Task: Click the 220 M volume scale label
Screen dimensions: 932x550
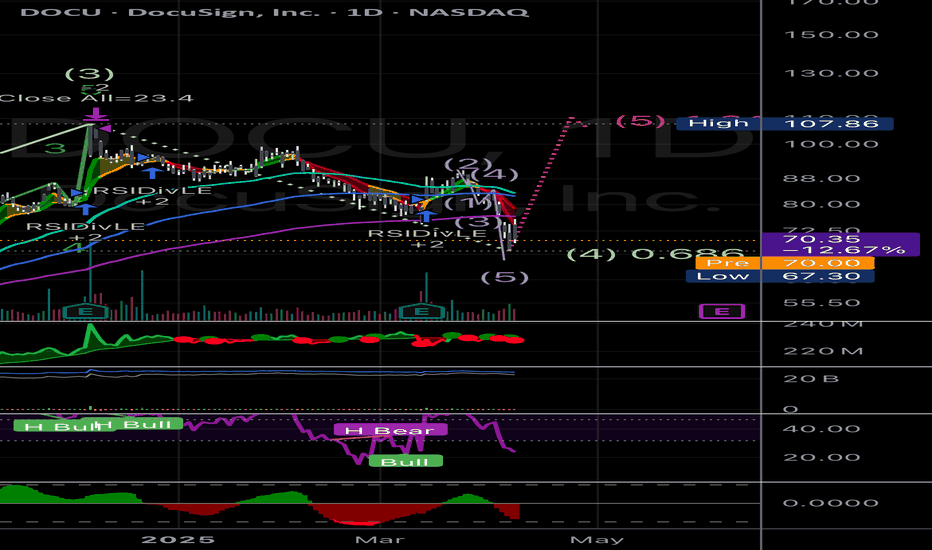Action: 823,351
